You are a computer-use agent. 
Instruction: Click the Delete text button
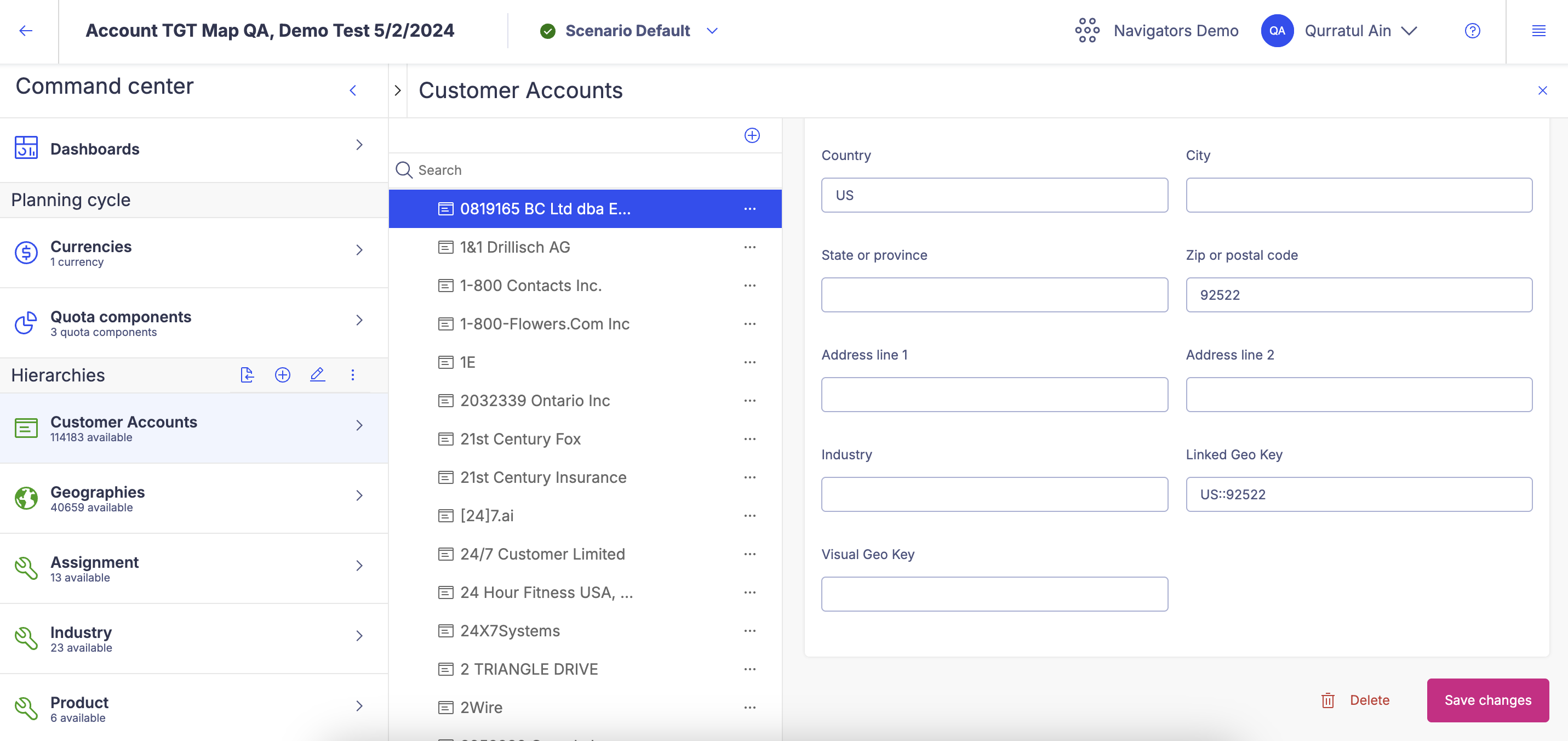(x=1369, y=700)
